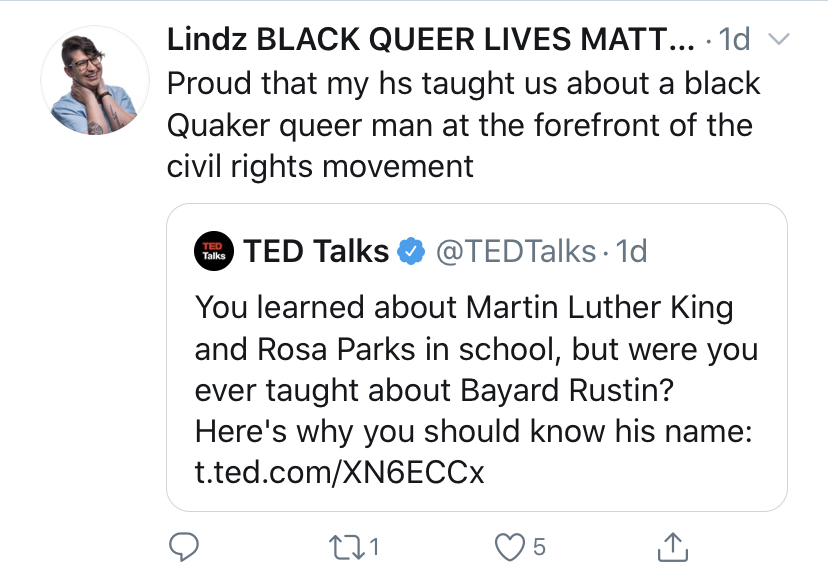Like the tweet with the heart icon
Viewport: 828px width, 577px height.
[x=510, y=547]
